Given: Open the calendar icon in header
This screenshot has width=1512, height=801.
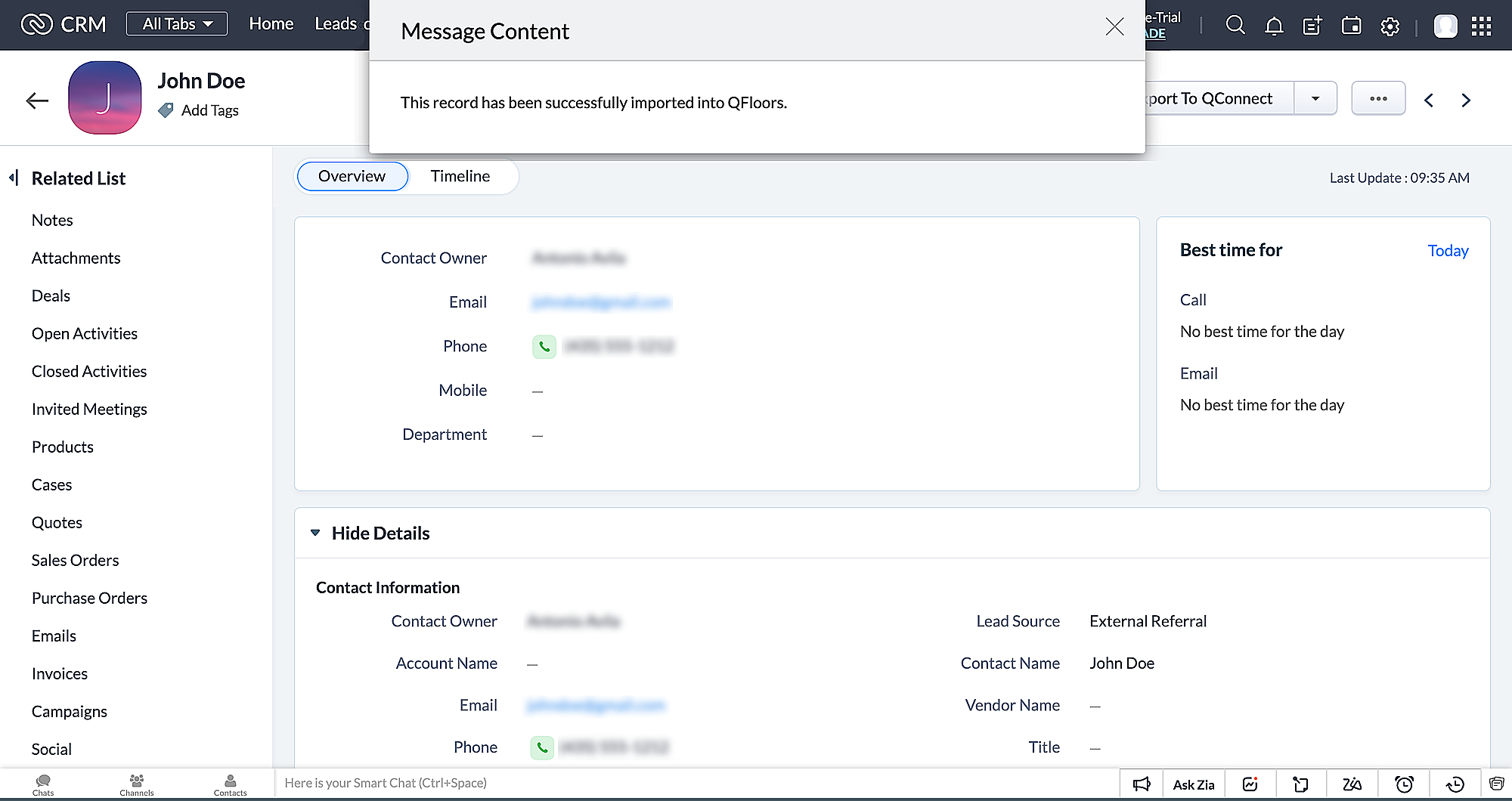Looking at the screenshot, I should point(1351,26).
